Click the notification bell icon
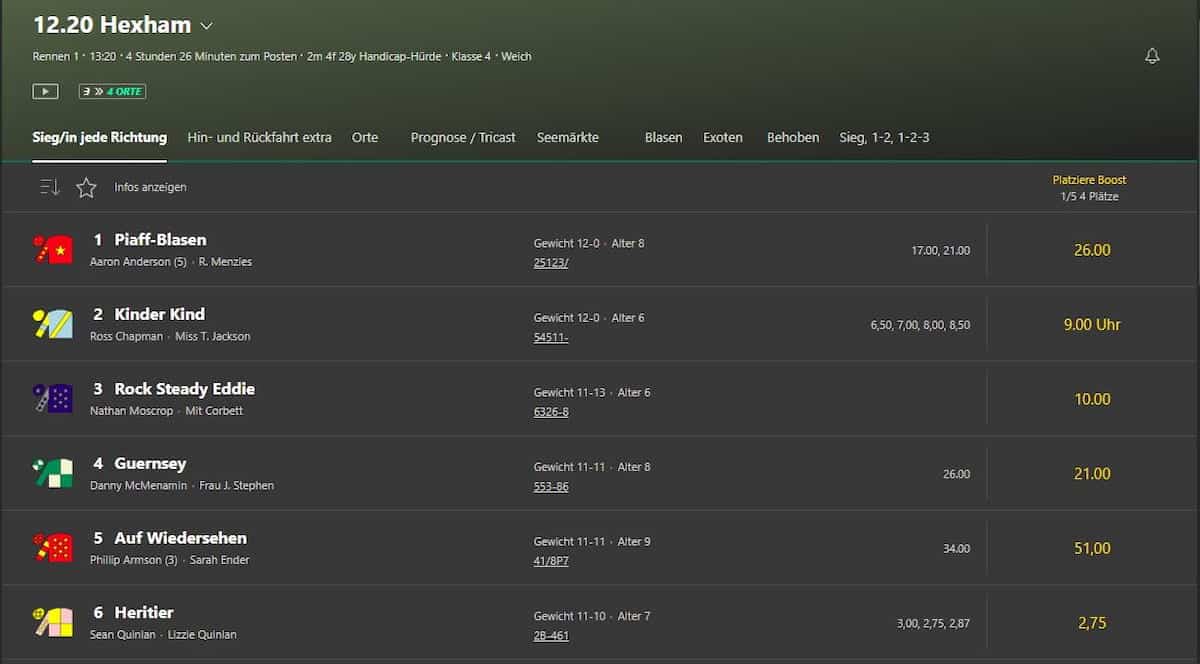Image resolution: width=1200 pixels, height=664 pixels. (x=1152, y=56)
